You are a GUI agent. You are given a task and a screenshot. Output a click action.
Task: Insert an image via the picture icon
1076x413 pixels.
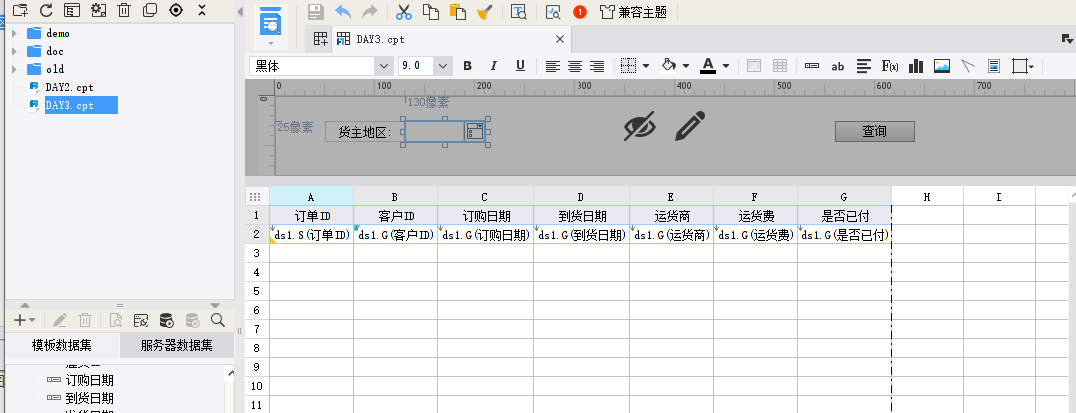942,66
